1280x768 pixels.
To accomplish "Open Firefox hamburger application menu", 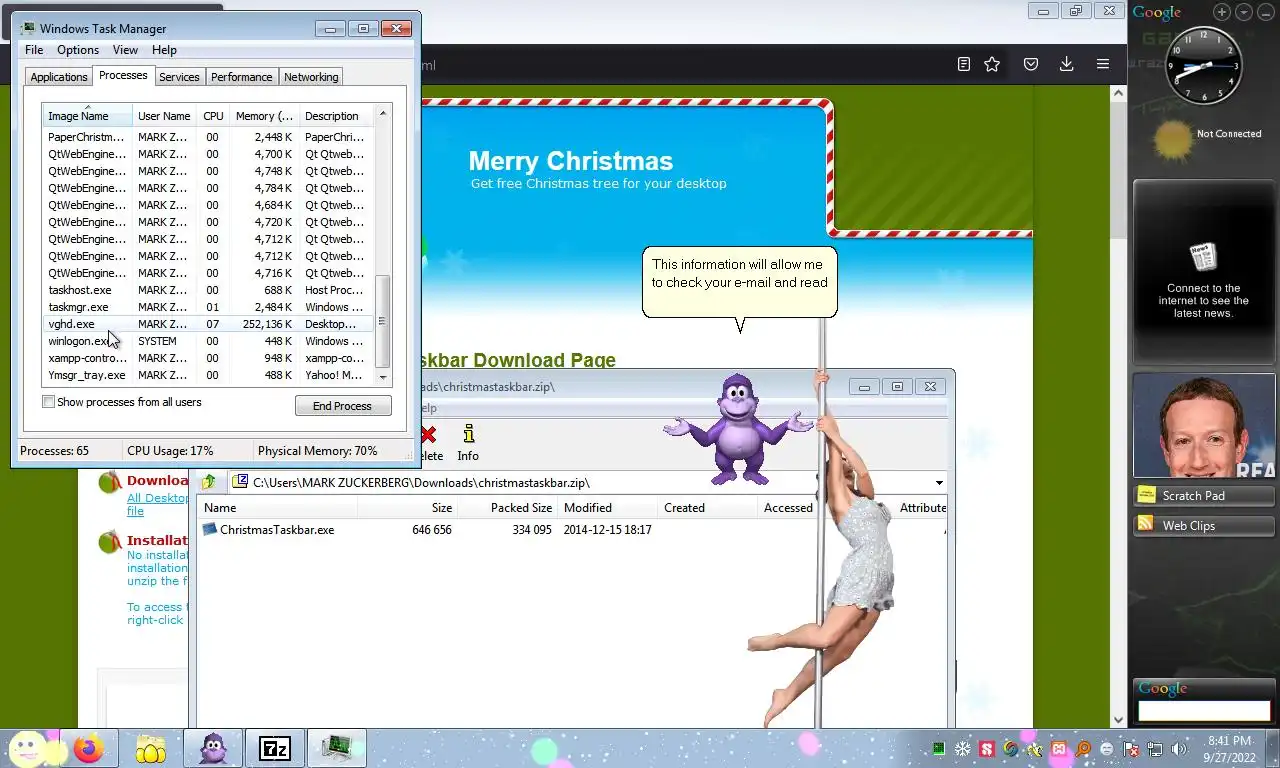I will coord(1103,64).
